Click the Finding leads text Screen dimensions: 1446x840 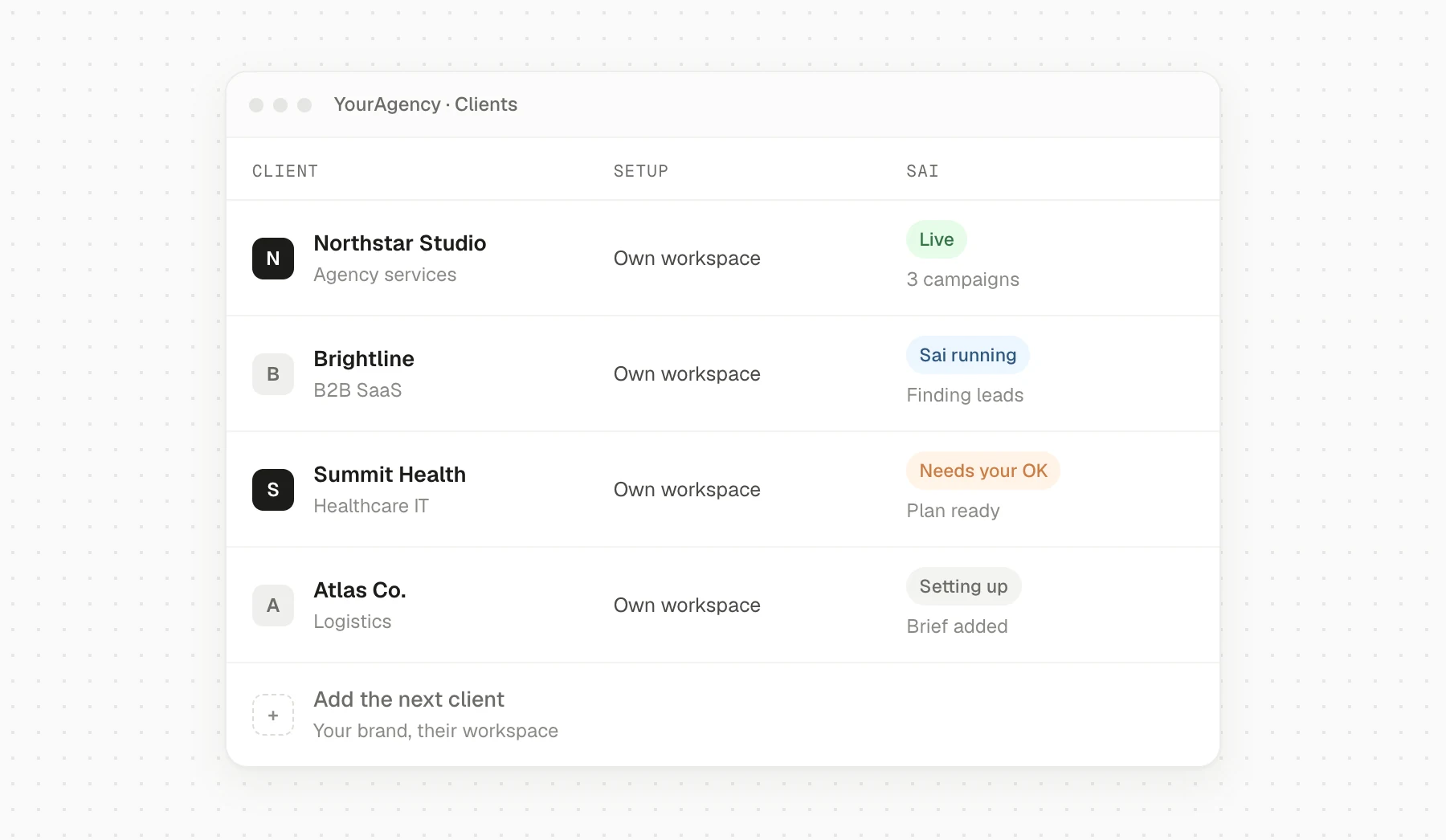point(965,395)
